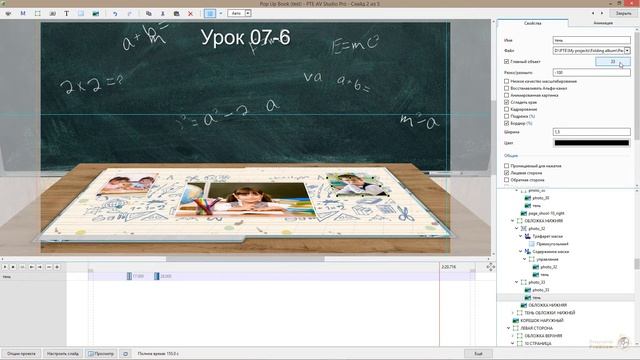Click the Frame object tool icon
640x360 pixels.
coord(38,13)
